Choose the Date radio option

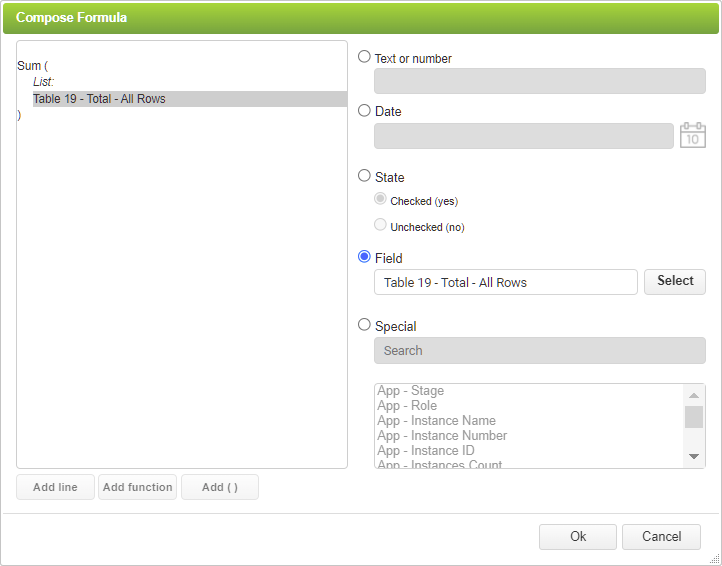pyautogui.click(x=364, y=111)
